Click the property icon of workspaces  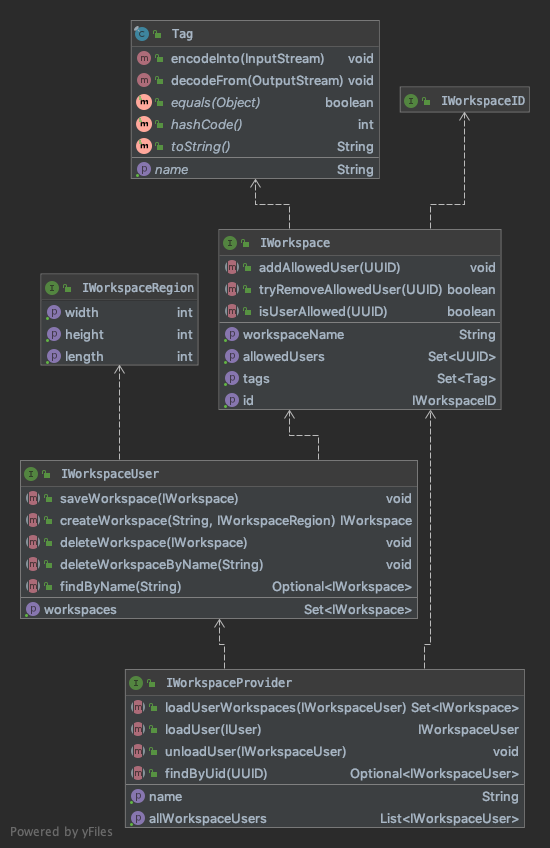[x=33, y=610]
